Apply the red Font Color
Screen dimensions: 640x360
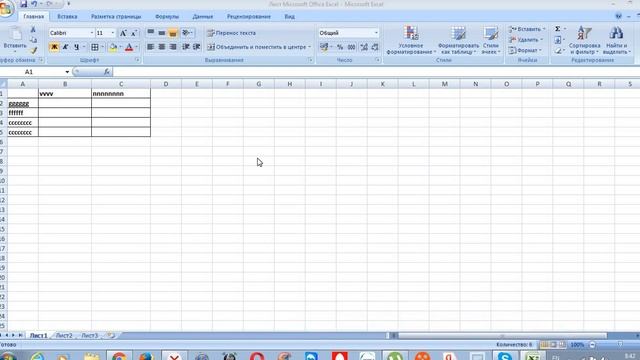tap(129, 47)
